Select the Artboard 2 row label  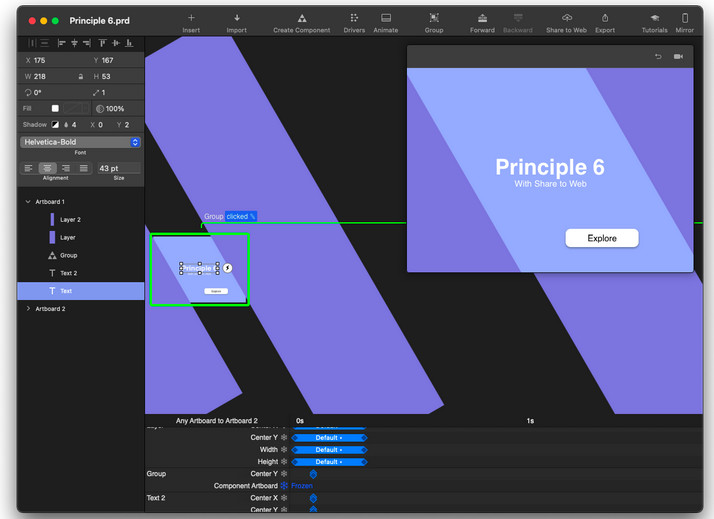(51, 309)
